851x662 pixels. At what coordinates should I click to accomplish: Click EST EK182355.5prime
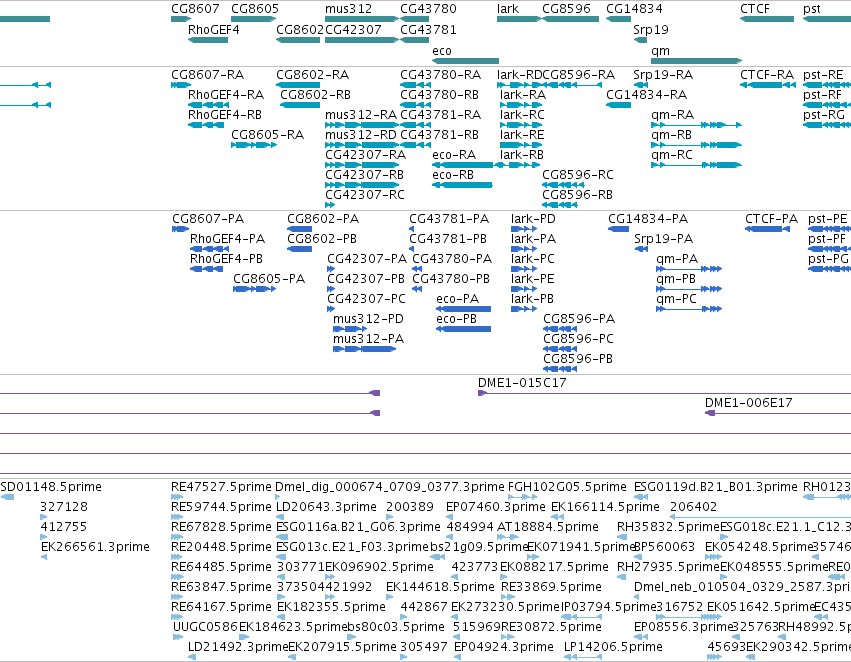pos(281,616)
